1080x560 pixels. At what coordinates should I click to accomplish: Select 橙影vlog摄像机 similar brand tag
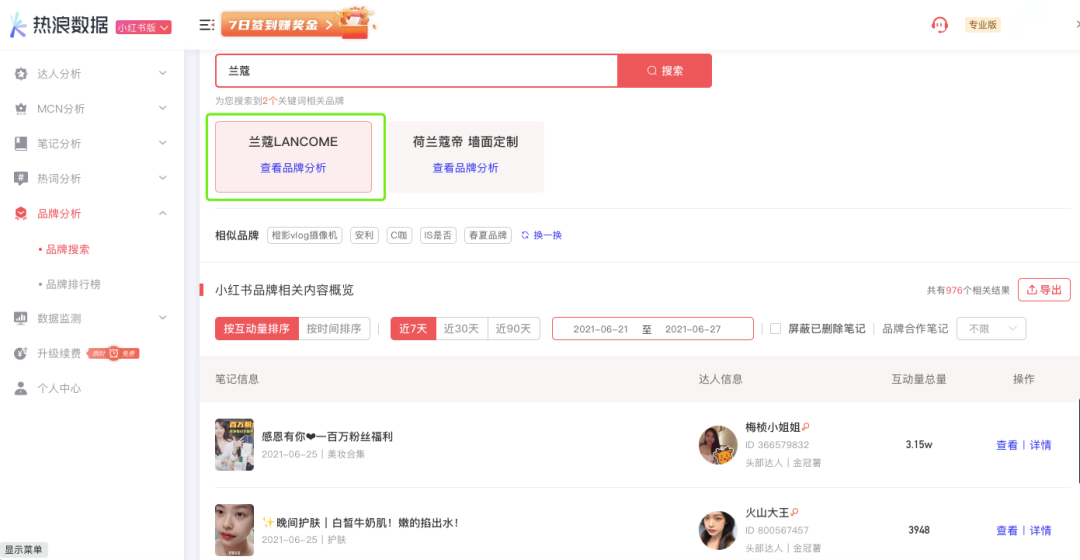(x=304, y=235)
